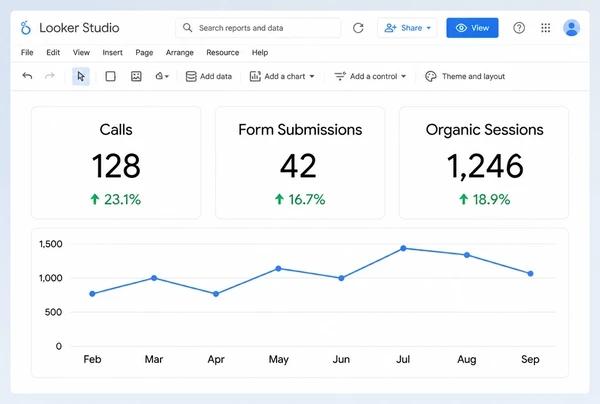Click the Sep axis label

(x=530, y=359)
